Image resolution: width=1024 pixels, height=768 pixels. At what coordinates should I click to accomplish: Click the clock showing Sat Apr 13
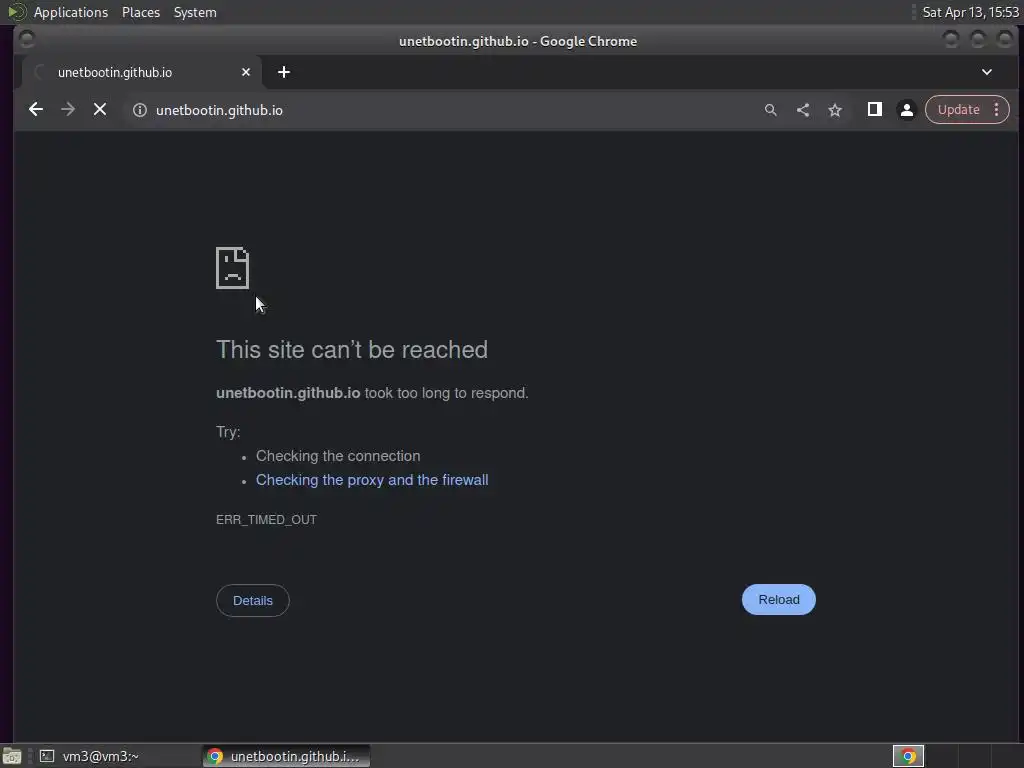970,12
